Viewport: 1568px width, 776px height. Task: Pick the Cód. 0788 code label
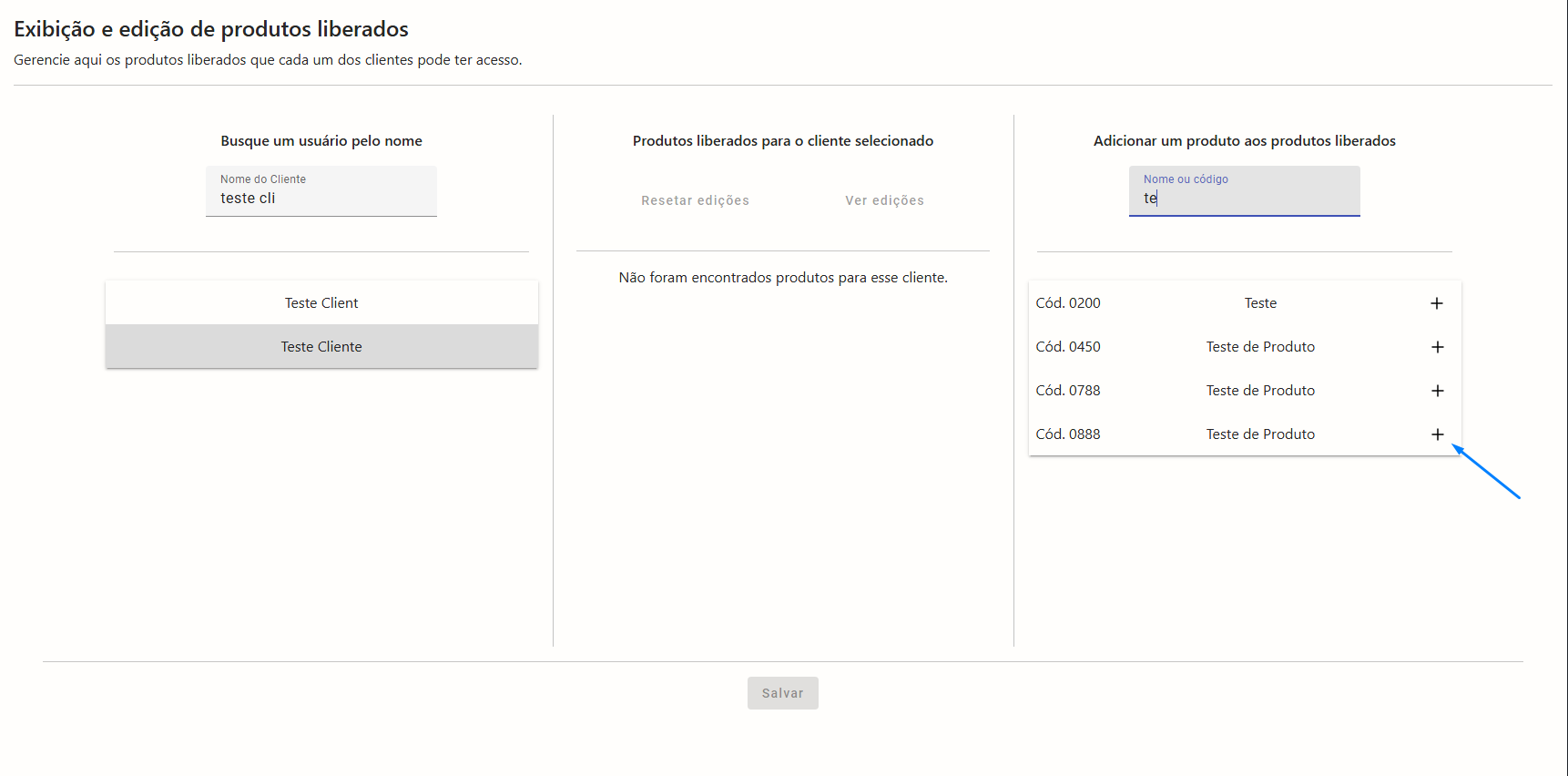pyautogui.click(x=1068, y=391)
